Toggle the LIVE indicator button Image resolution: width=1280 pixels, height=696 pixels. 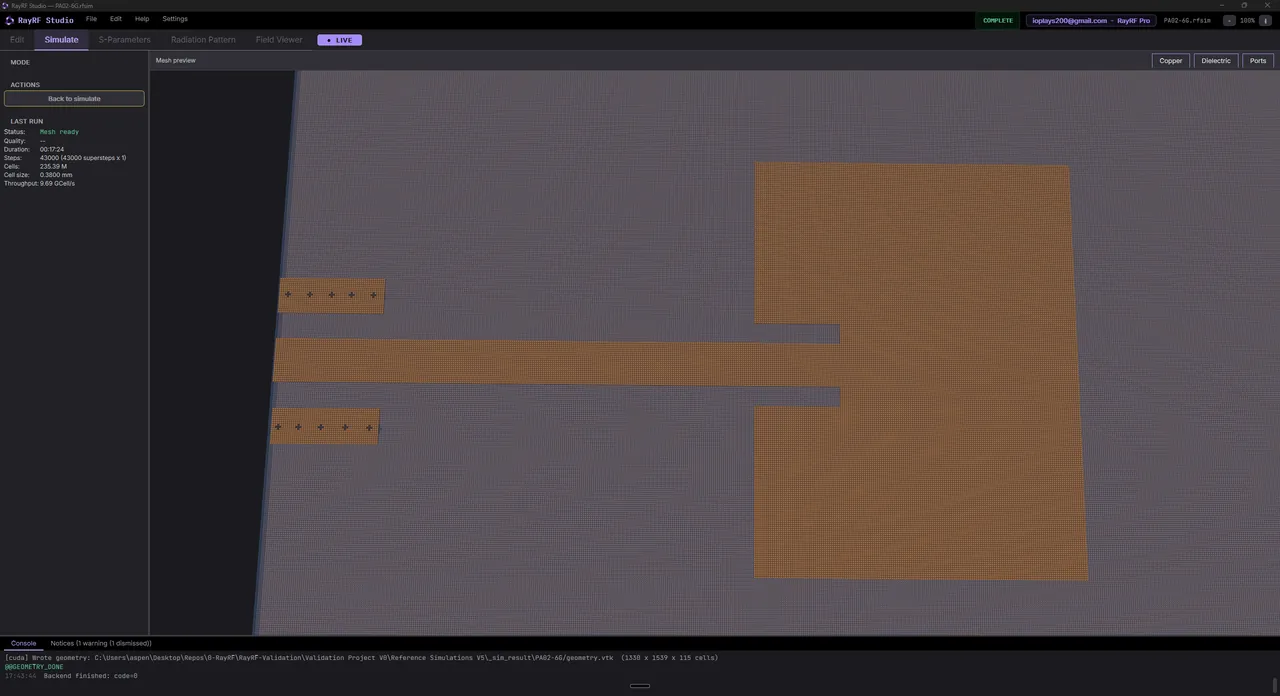point(340,40)
